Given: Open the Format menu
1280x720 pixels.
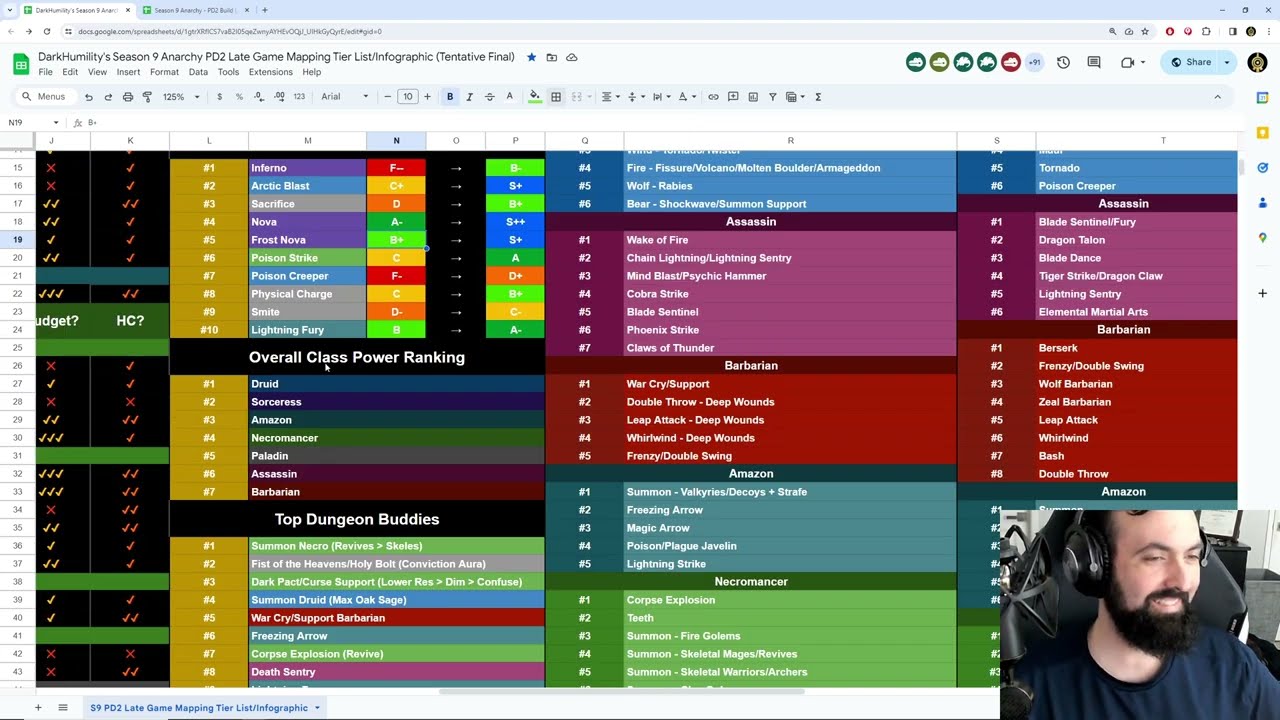Looking at the screenshot, I should pos(164,72).
